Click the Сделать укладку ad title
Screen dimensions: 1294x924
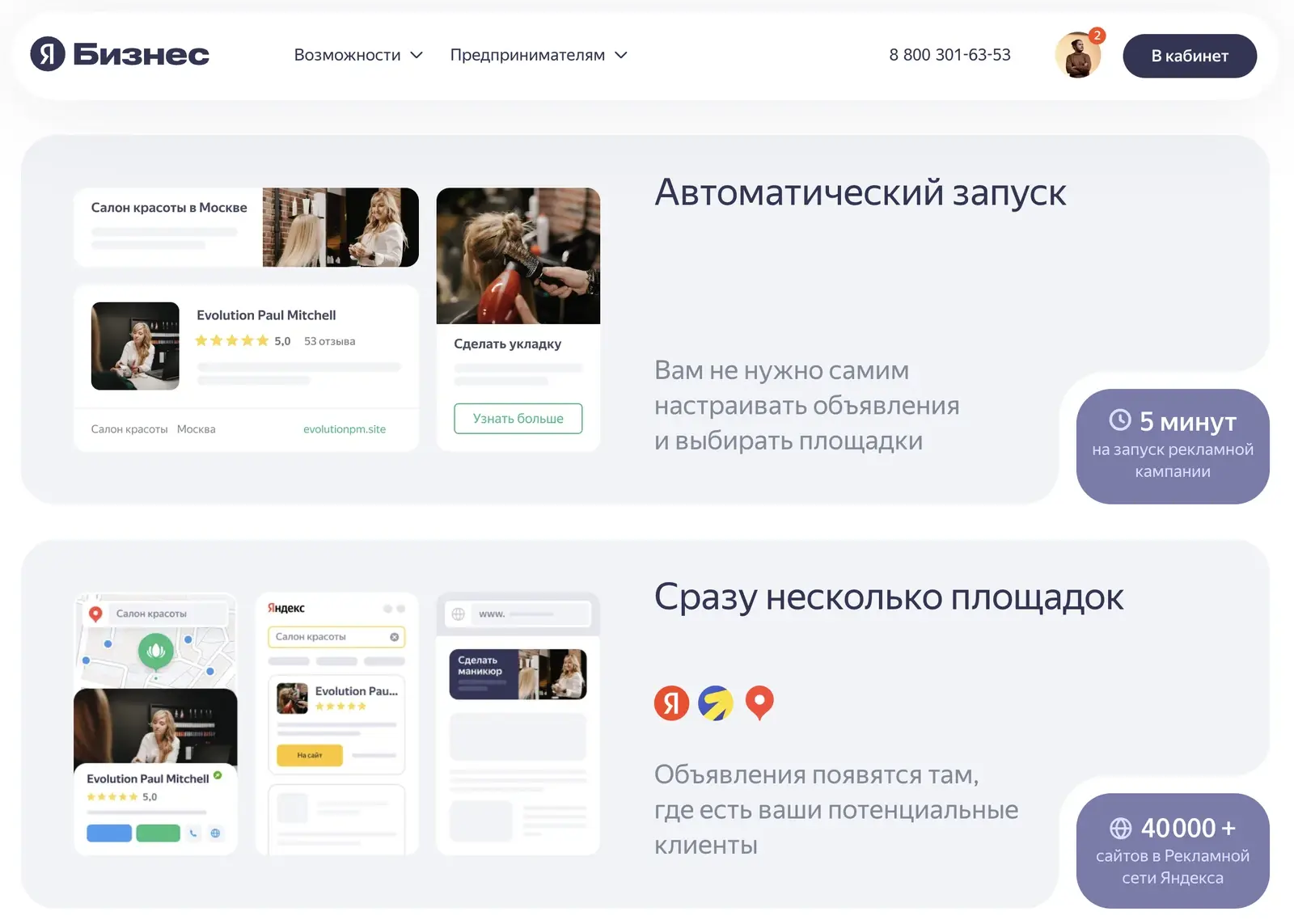coord(508,344)
